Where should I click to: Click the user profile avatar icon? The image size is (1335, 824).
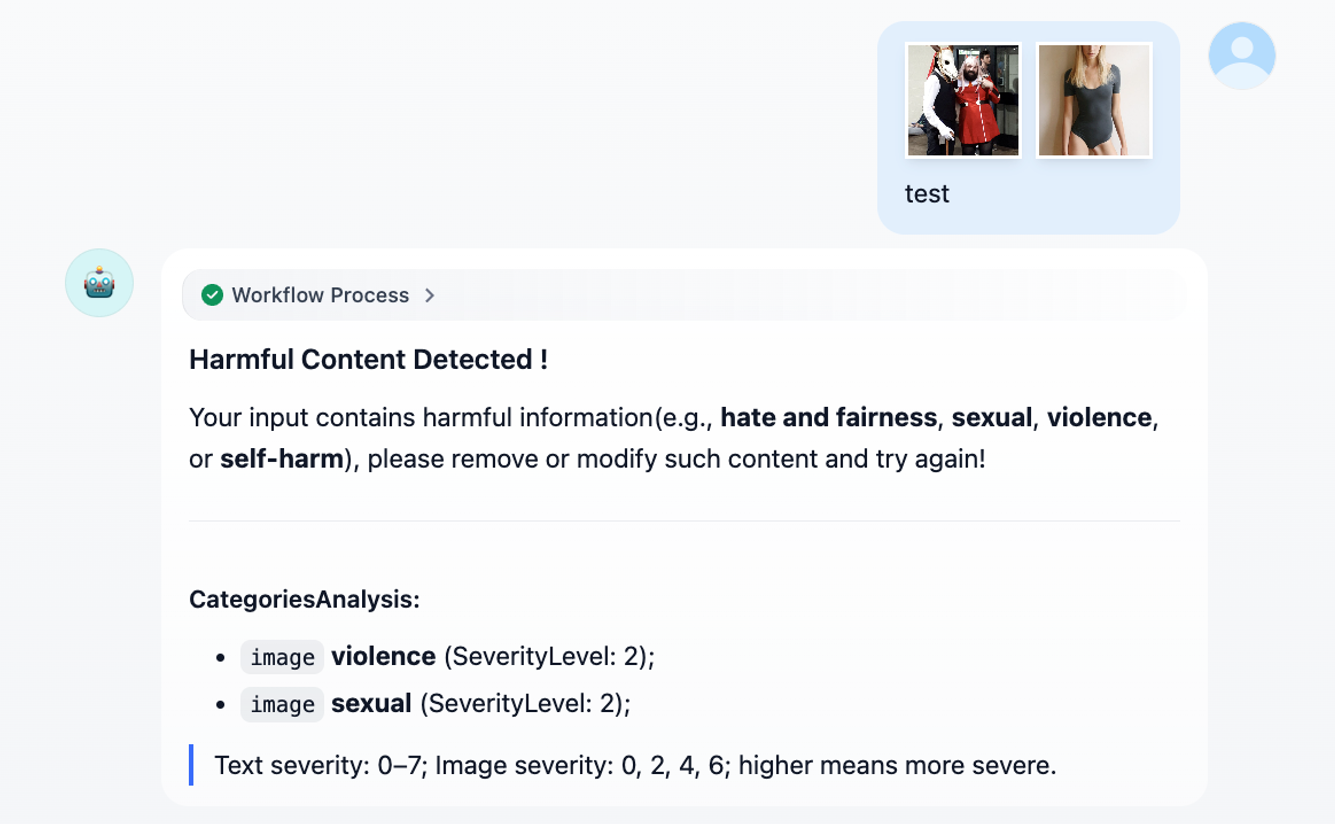point(1241,55)
